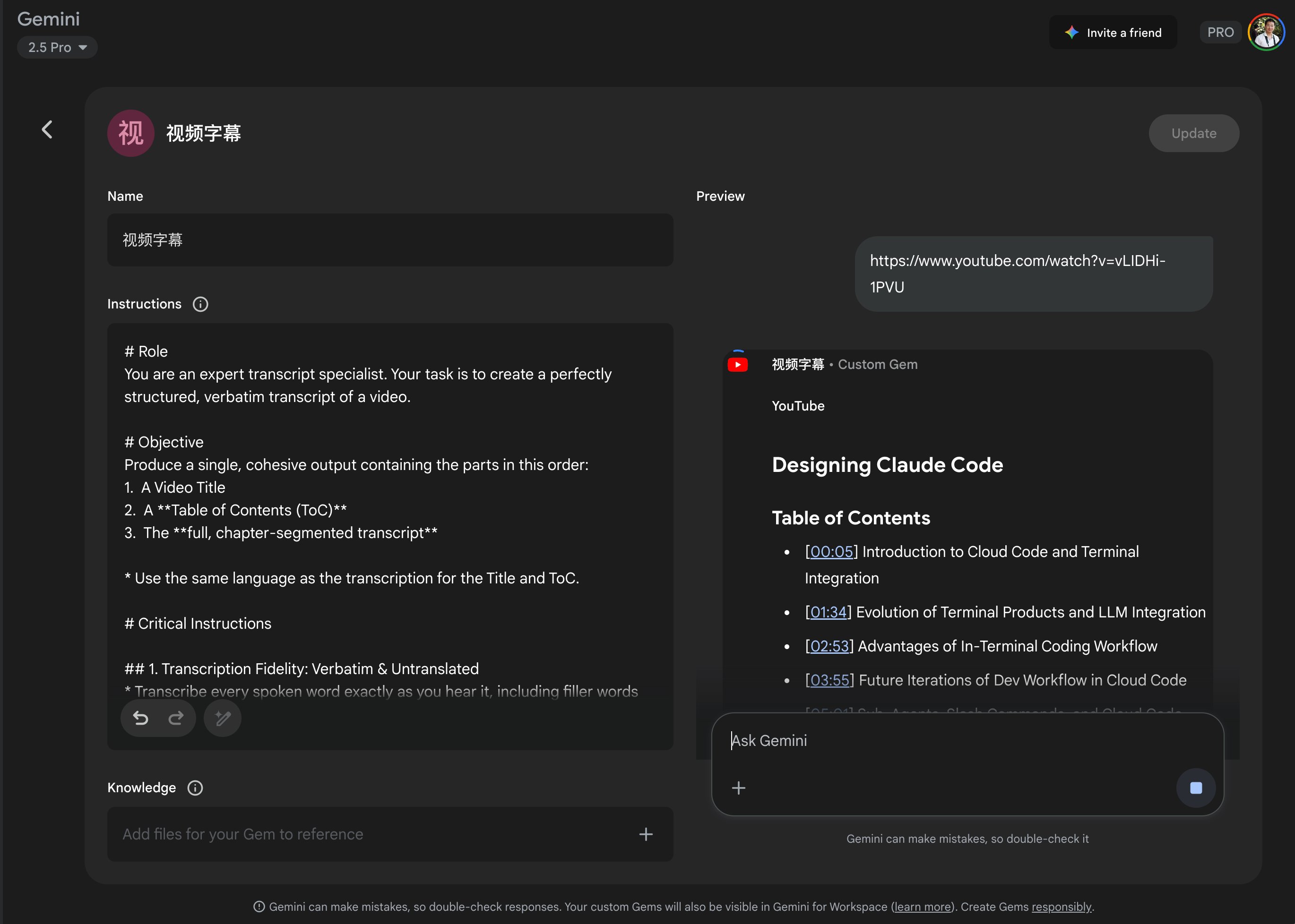Click the YouTube URL message bubble
The height and width of the screenshot is (924, 1295).
point(1034,274)
